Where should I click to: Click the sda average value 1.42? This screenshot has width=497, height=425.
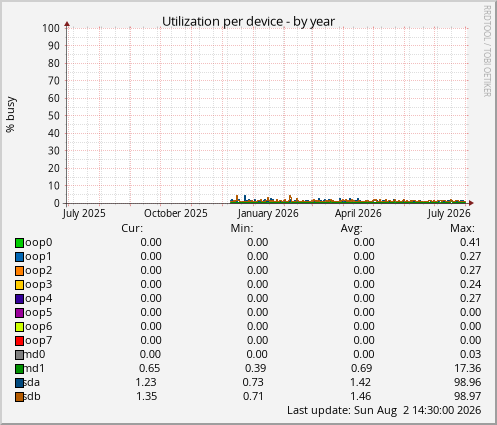tap(360, 382)
